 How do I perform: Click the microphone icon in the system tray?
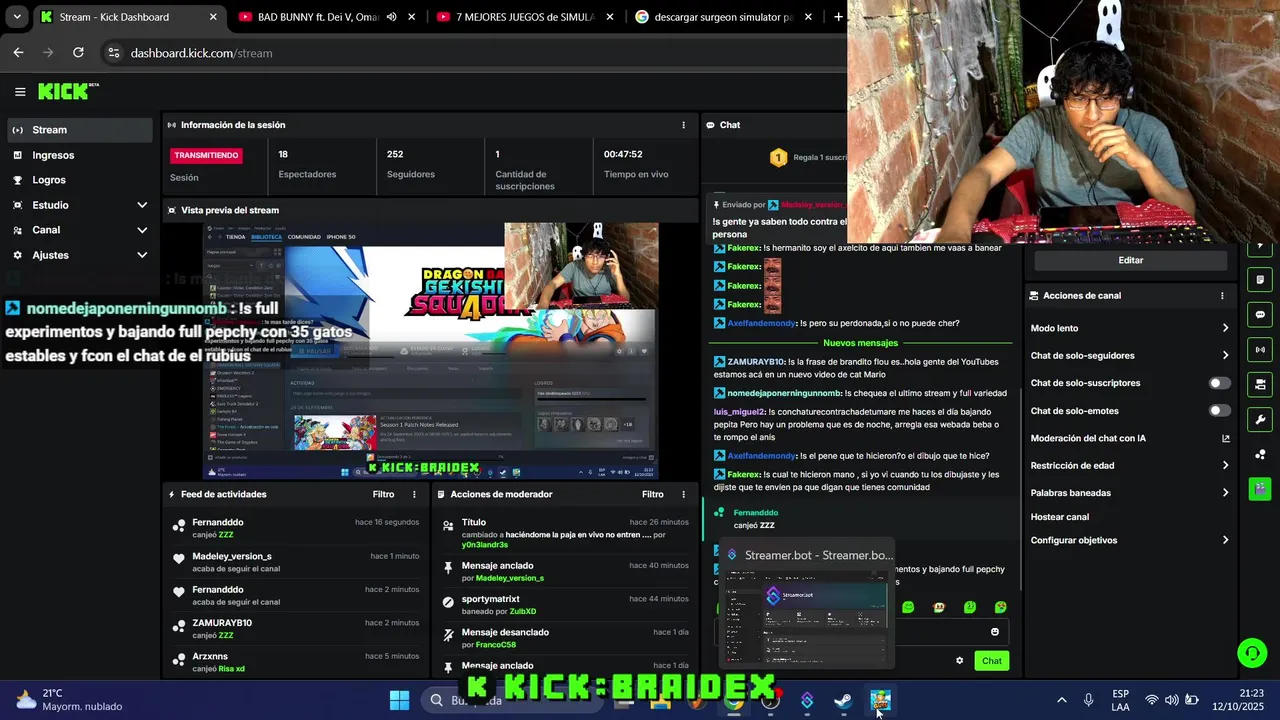point(1088,700)
